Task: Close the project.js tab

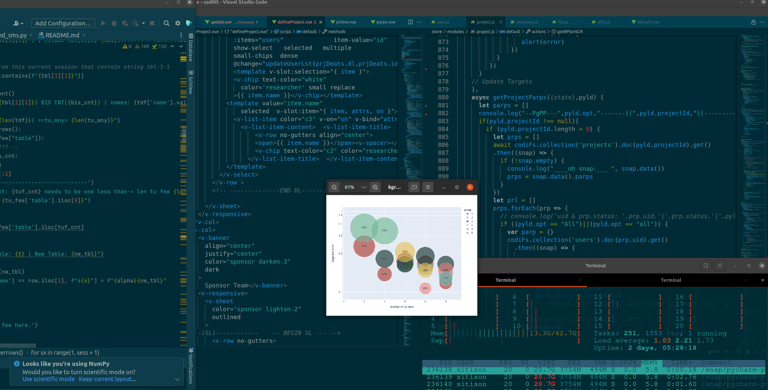Action: (500, 22)
